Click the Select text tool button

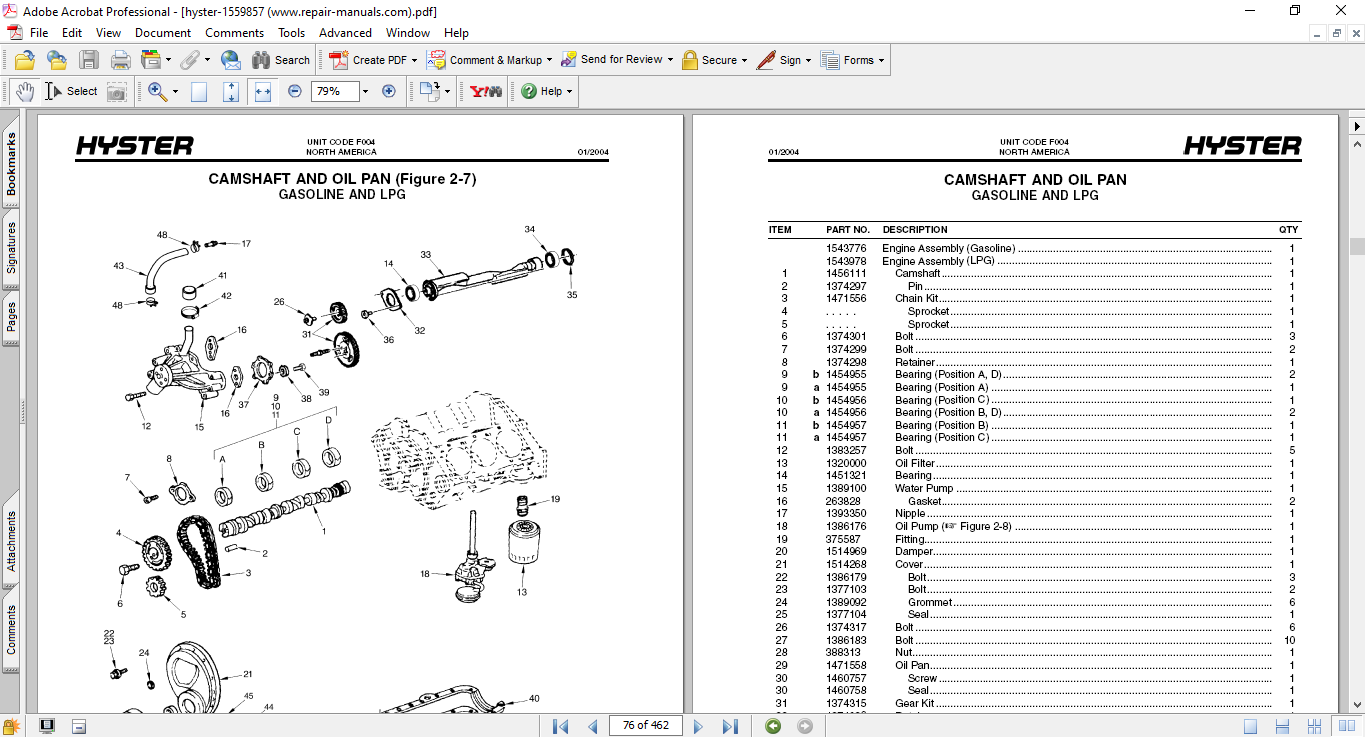pos(71,91)
